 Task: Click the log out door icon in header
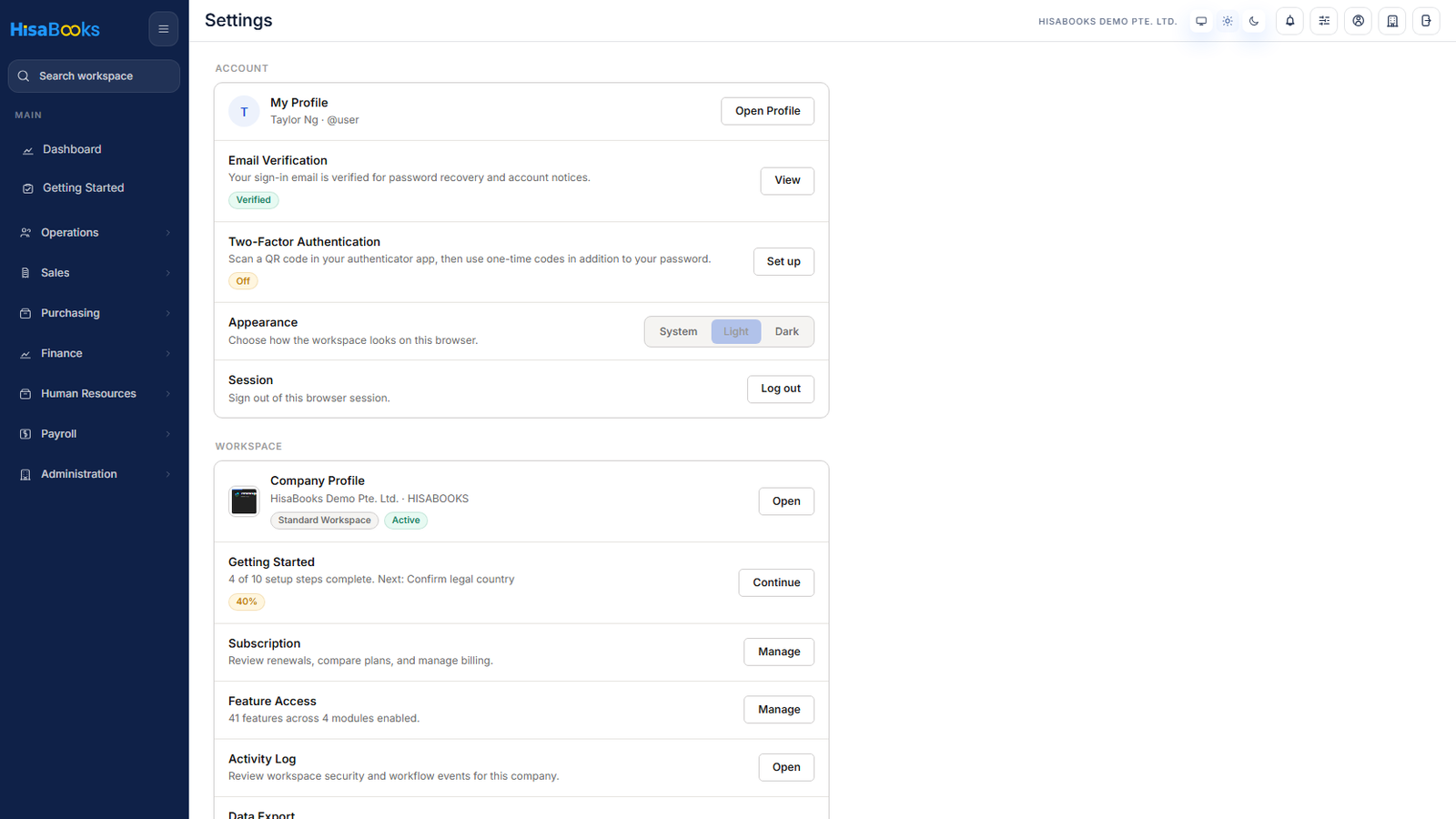[1426, 21]
